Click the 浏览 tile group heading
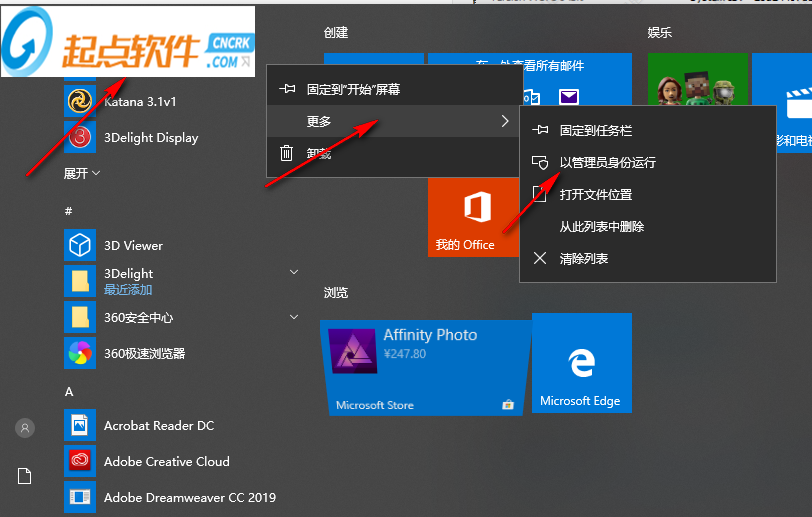812x517 pixels. click(336, 293)
